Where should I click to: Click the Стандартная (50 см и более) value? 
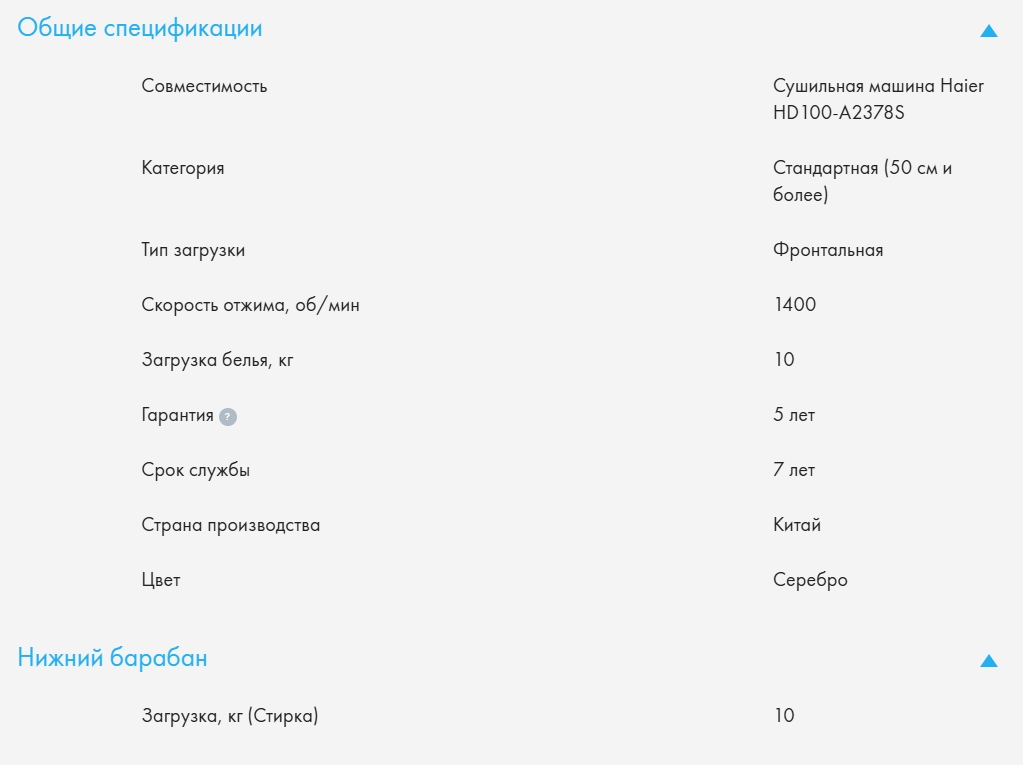[862, 181]
